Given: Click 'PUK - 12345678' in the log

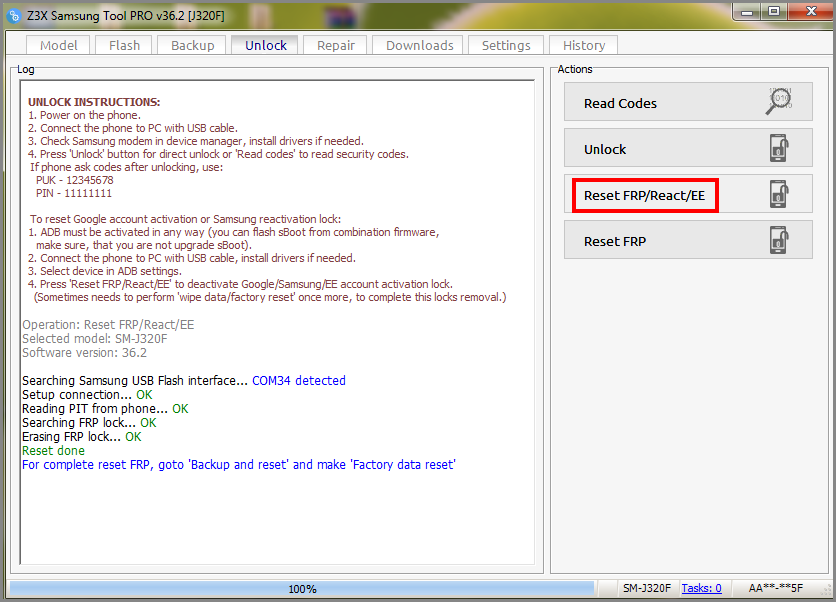Looking at the screenshot, I should click(x=75, y=180).
